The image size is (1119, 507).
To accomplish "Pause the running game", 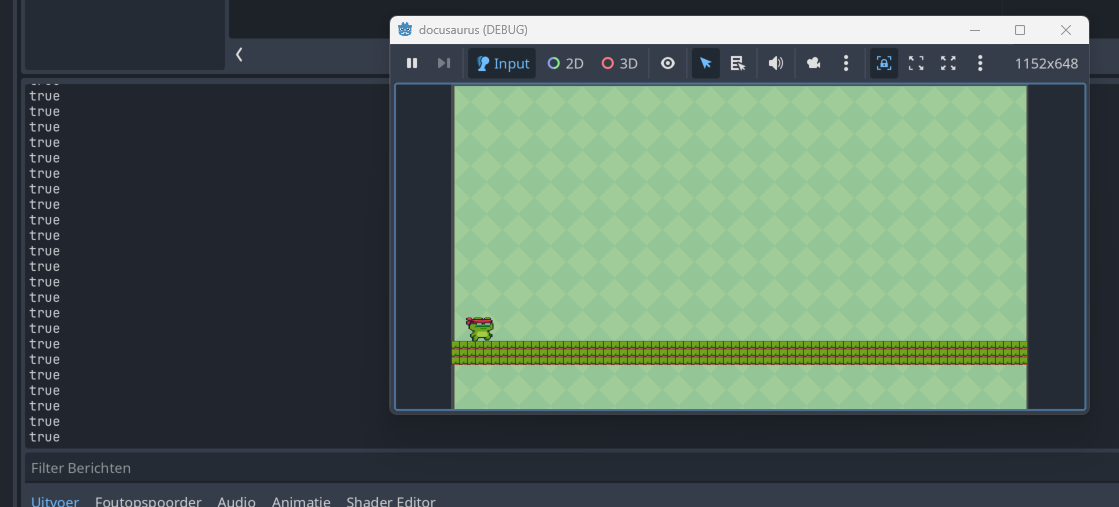I will coord(412,63).
